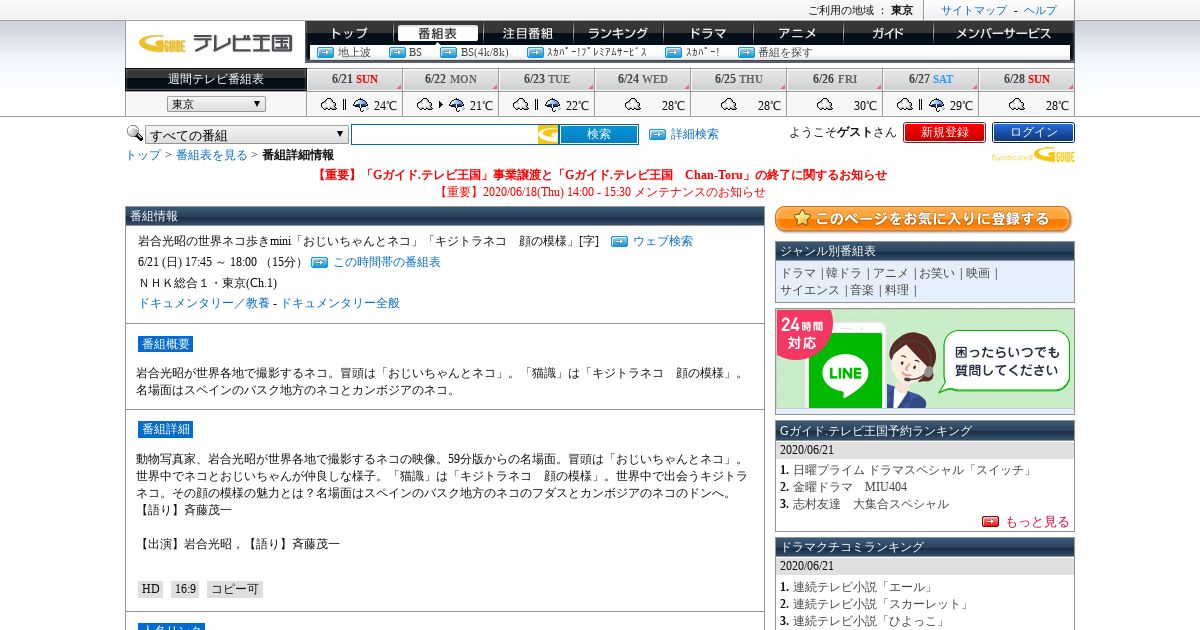Click the magnifying glass search icon
Image resolution: width=1200 pixels, height=630 pixels.
pyautogui.click(x=134, y=133)
